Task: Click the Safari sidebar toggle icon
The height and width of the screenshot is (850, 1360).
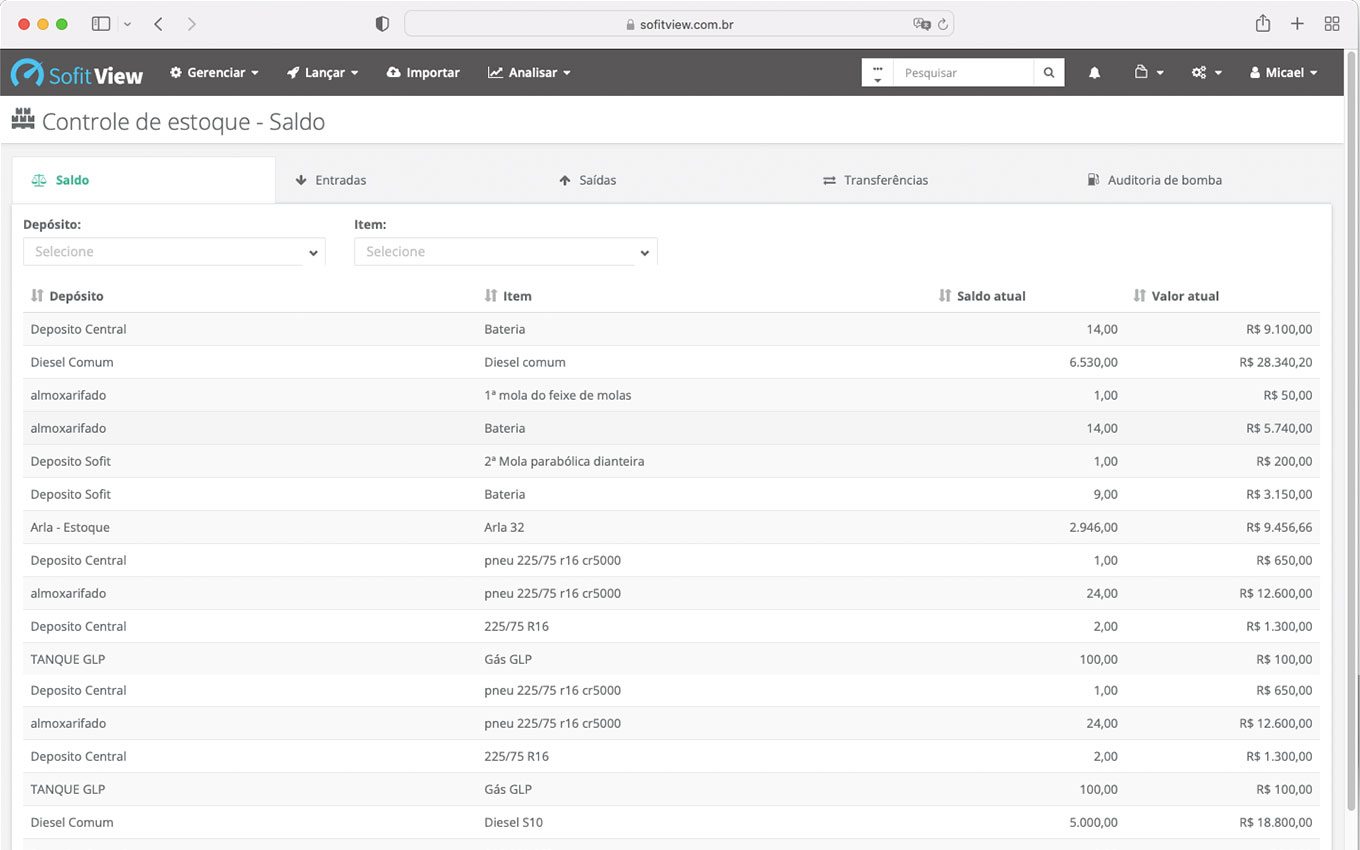Action: [x=101, y=24]
